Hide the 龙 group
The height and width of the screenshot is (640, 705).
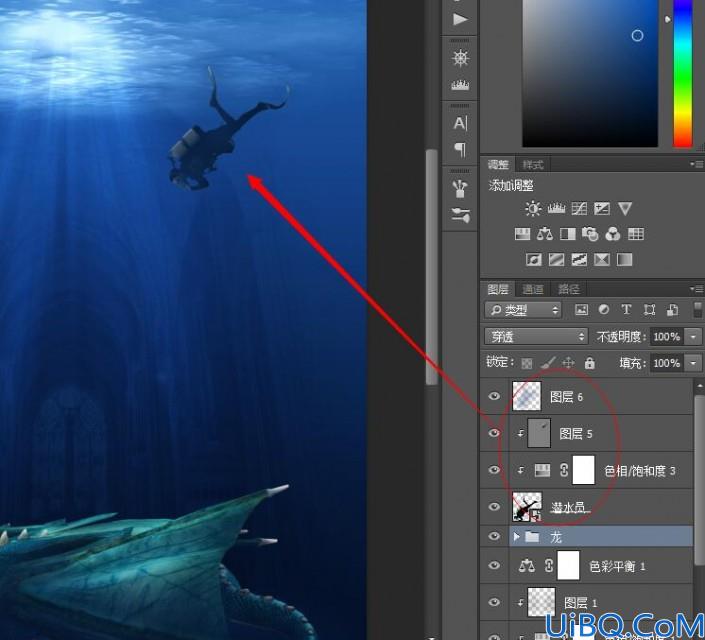[494, 536]
